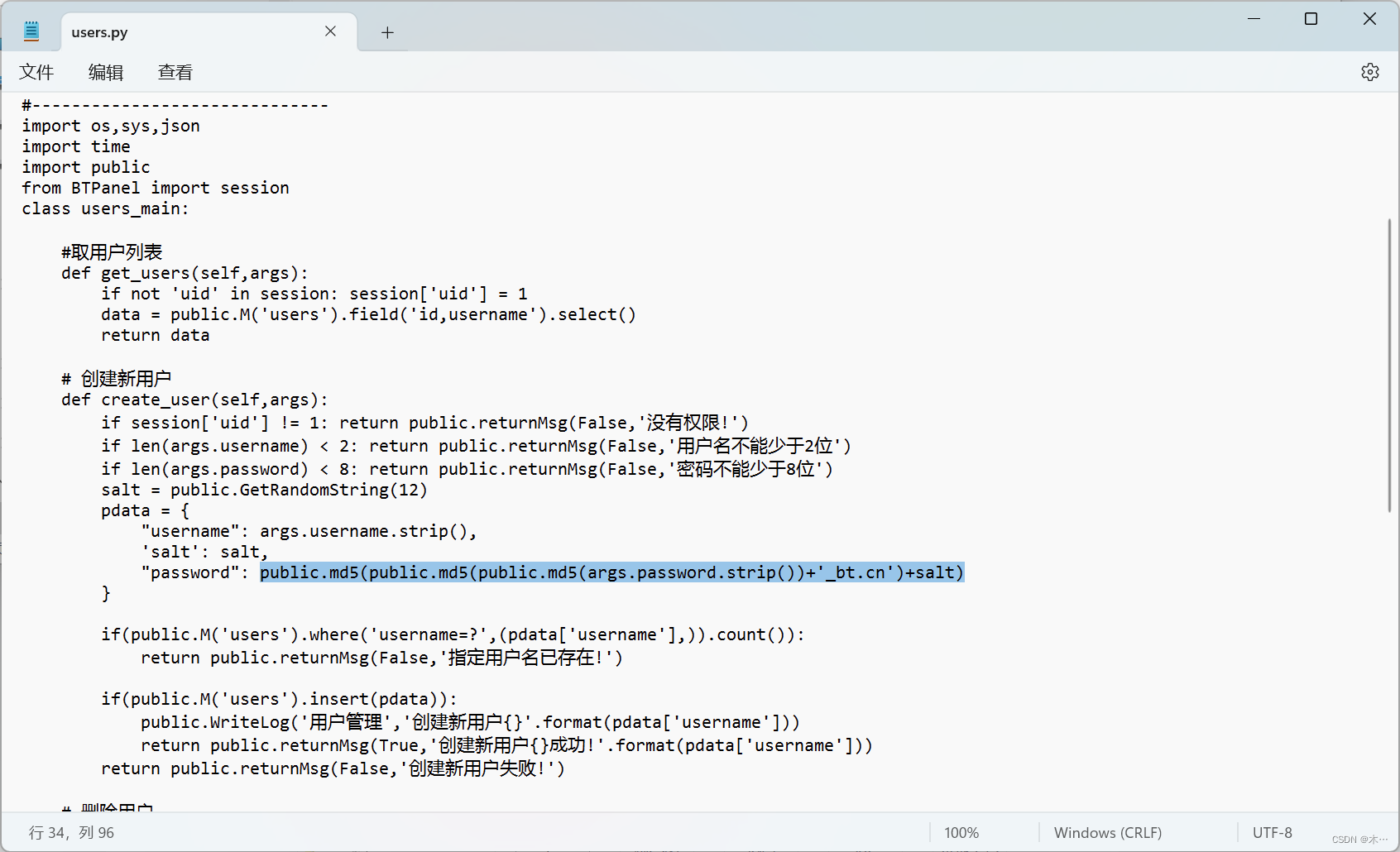
Task: Click the vertical scrollbar thumb
Action: [x=1389, y=364]
